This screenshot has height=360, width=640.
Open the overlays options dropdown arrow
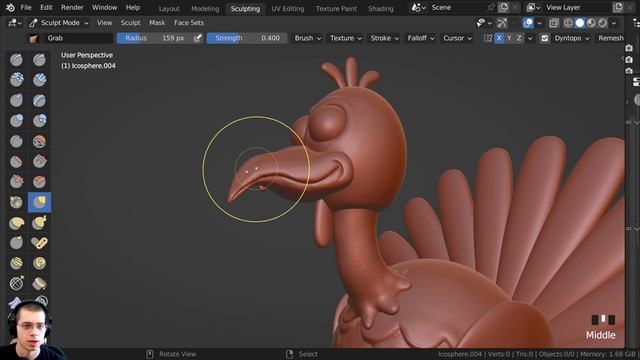tap(539, 23)
